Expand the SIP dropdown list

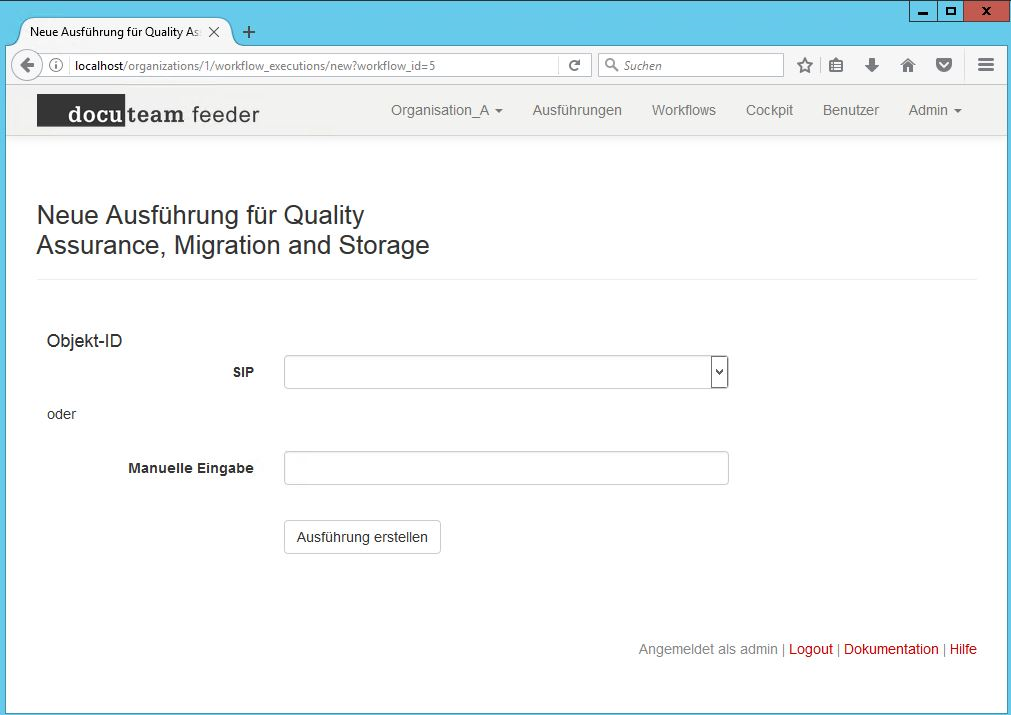click(719, 372)
